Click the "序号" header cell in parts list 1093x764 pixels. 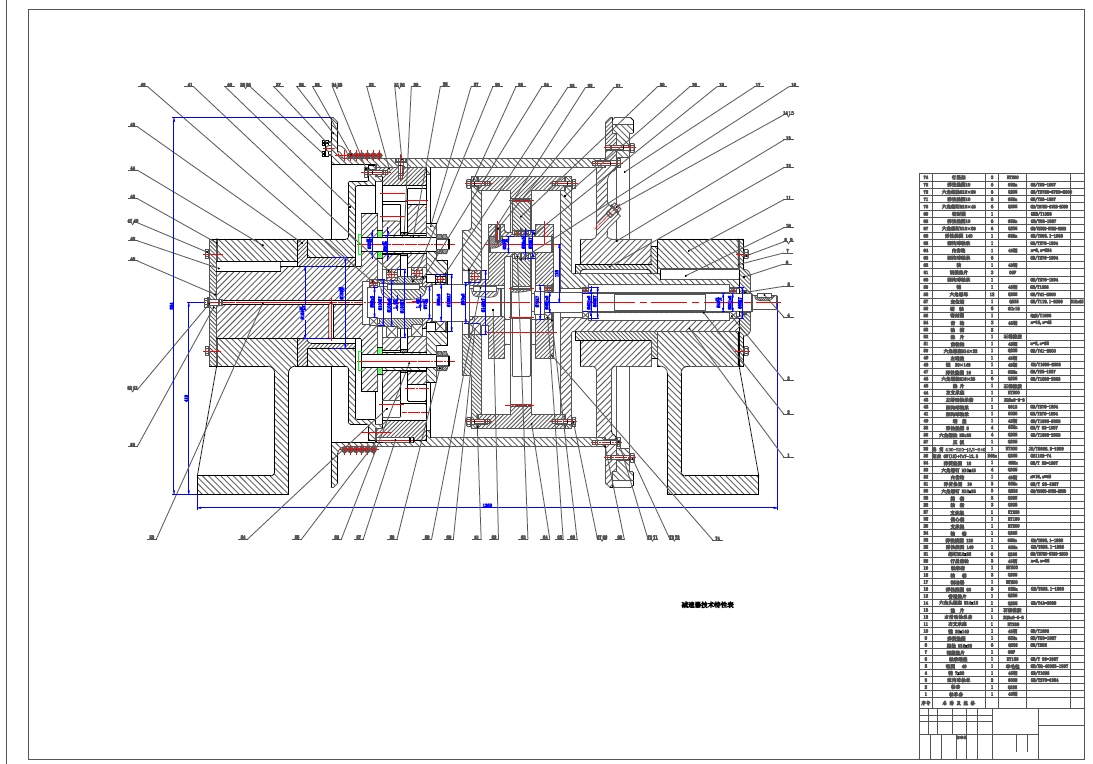(926, 703)
